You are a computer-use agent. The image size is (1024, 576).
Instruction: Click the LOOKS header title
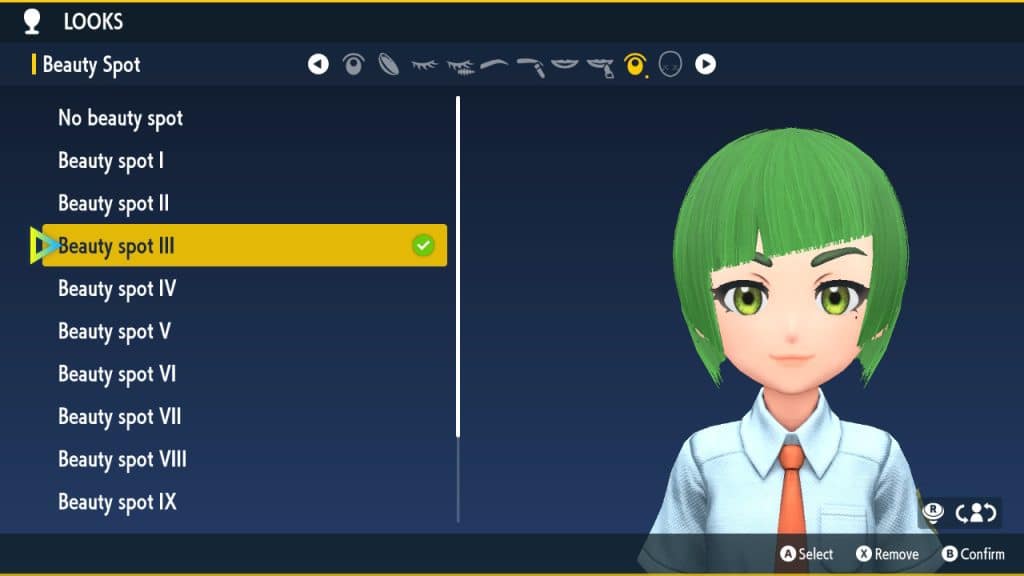coord(93,22)
